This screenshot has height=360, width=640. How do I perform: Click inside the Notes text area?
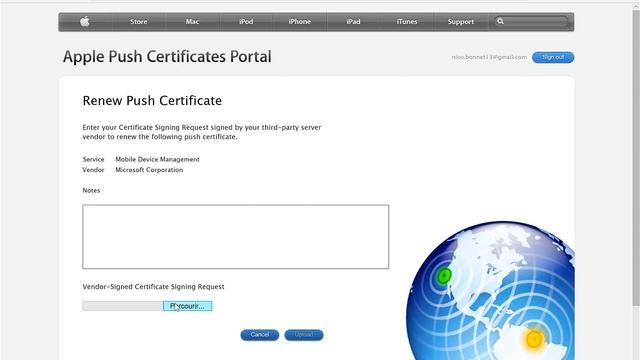click(x=236, y=237)
